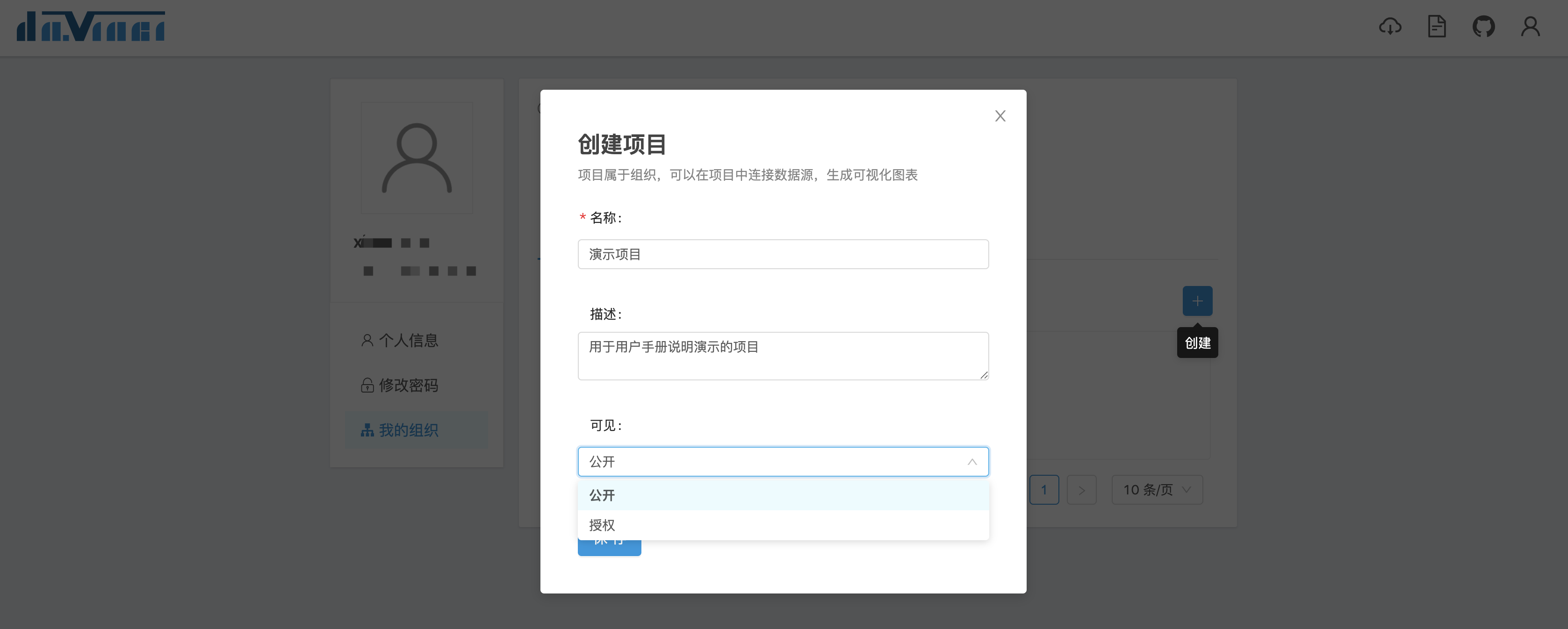
Task: Click the blue plus create button
Action: [1197, 301]
